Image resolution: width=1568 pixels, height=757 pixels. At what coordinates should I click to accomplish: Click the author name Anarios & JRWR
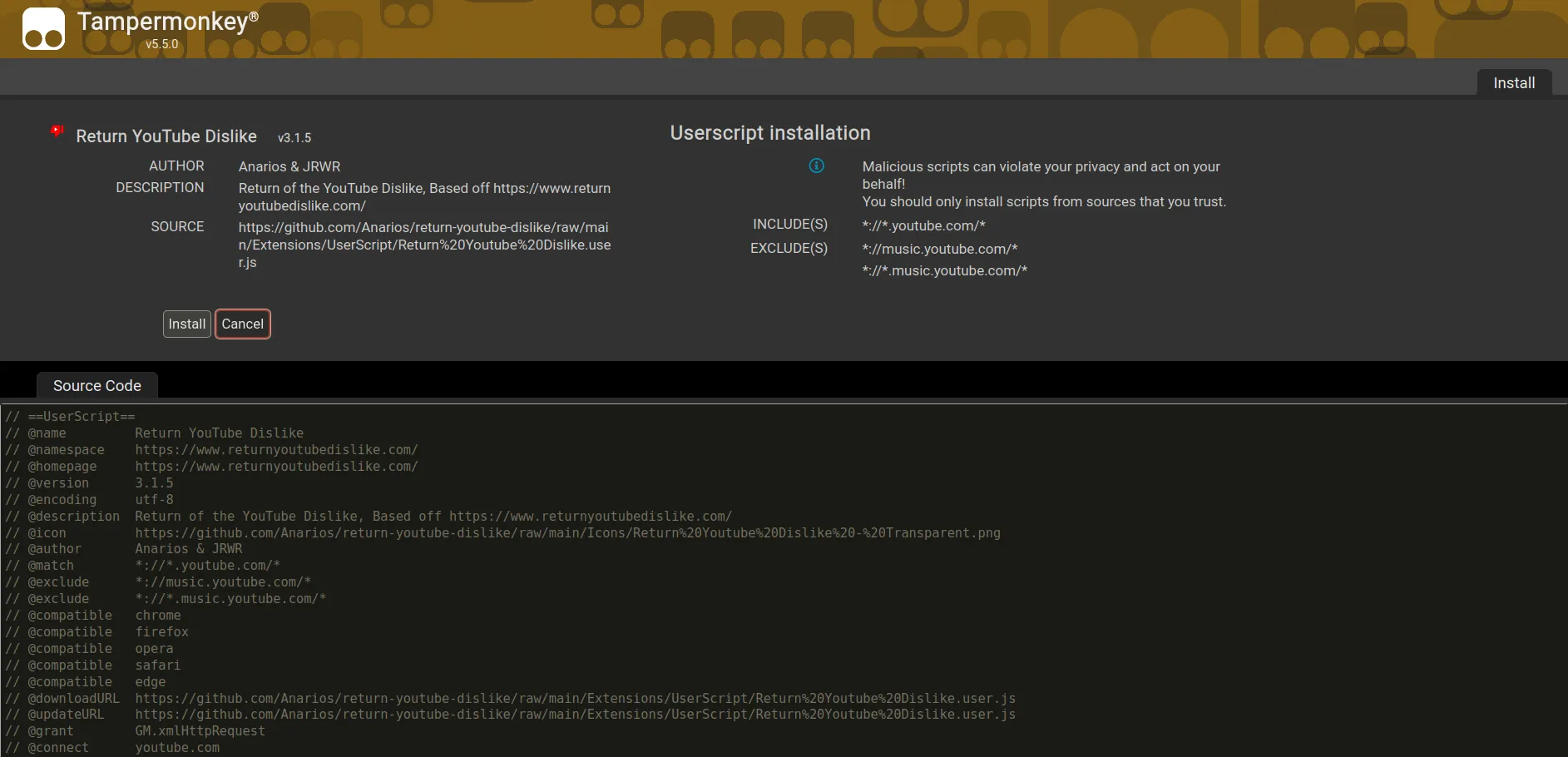click(x=289, y=166)
